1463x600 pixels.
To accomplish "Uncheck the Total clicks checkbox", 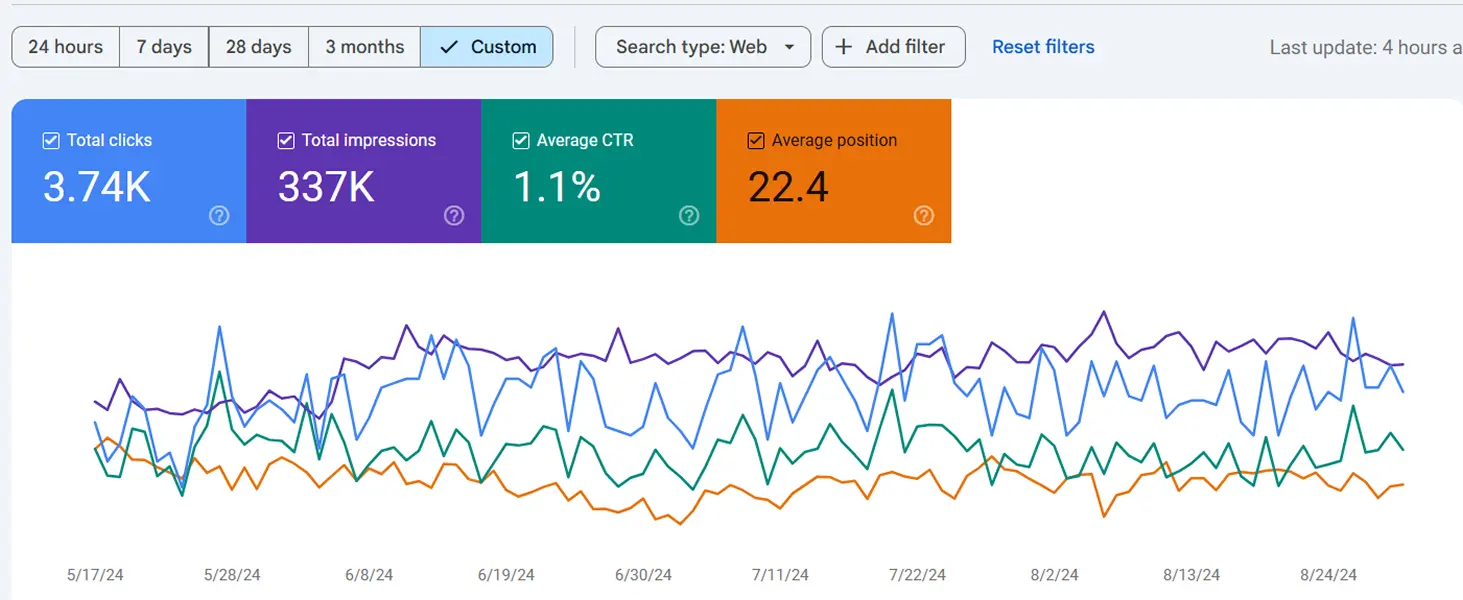I will (x=51, y=141).
